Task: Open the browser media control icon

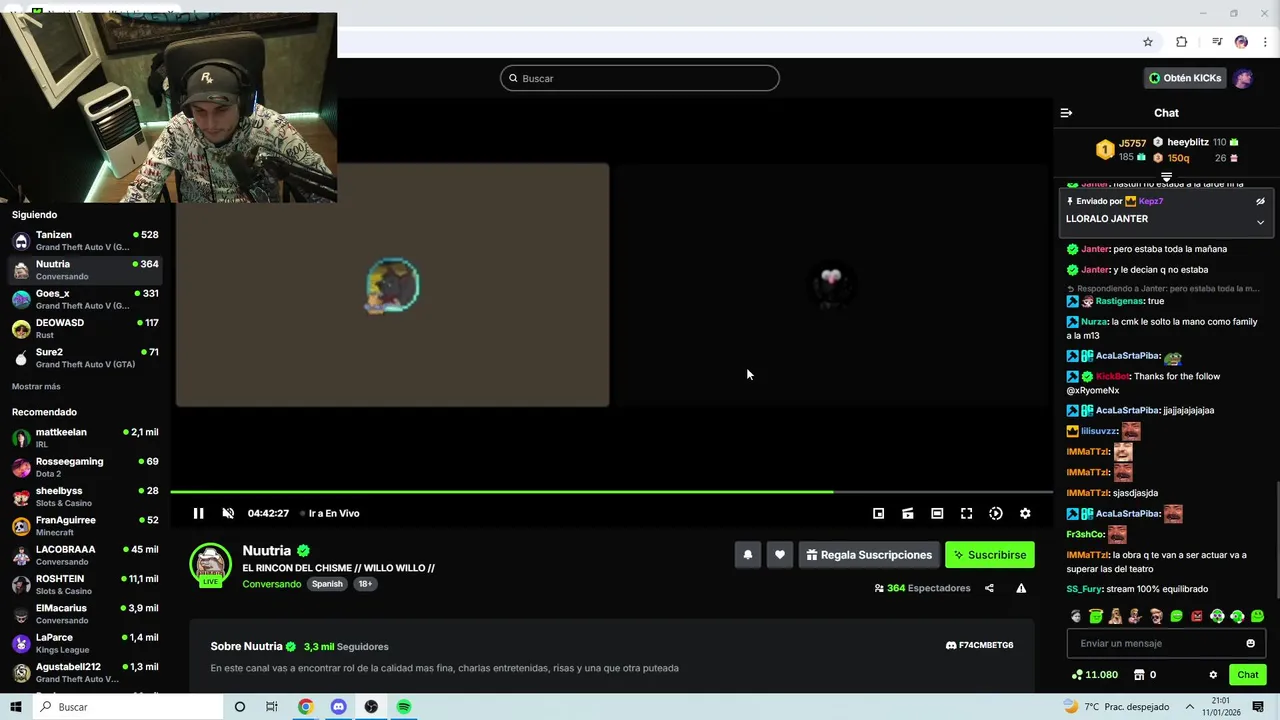Action: coord(1217,42)
